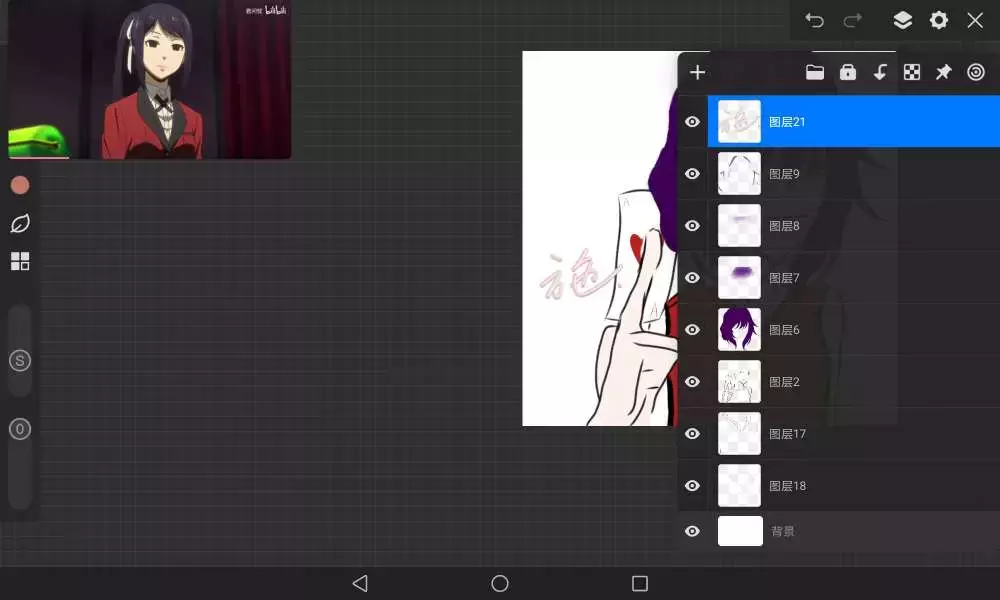This screenshot has width=1000, height=600.
Task: Click the 图层7 layer name
Action: [784, 278]
